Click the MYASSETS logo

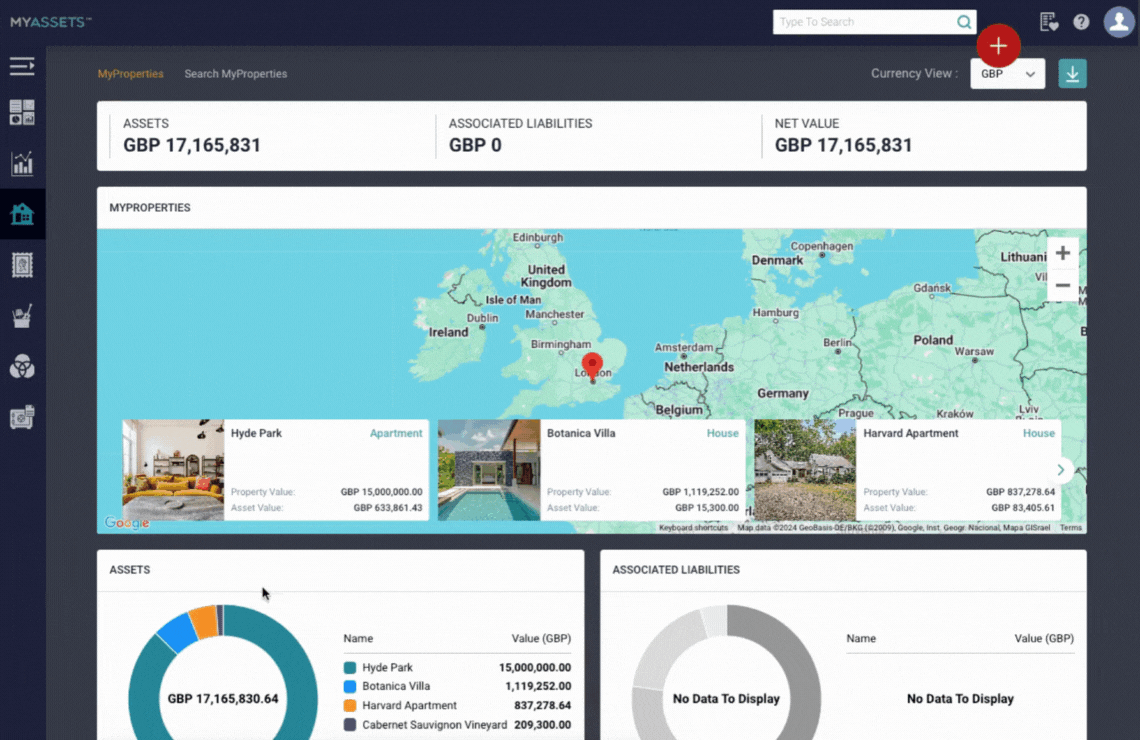click(x=51, y=22)
